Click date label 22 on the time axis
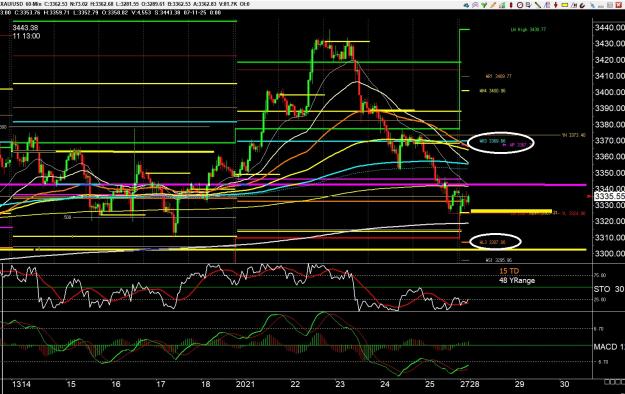The height and width of the screenshot is (394, 625). coord(295,384)
